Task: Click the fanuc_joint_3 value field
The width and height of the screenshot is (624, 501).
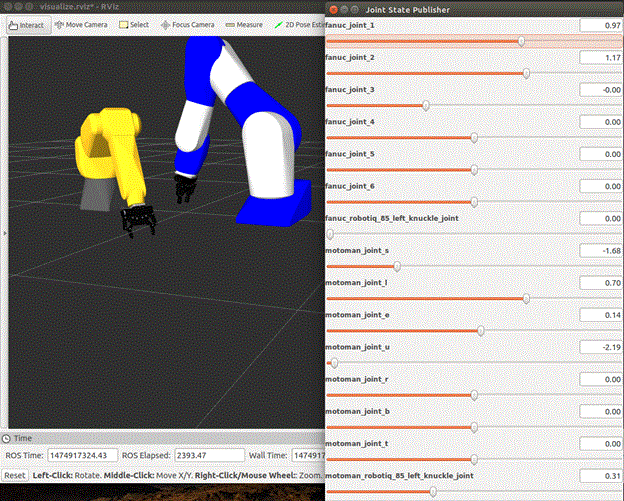Action: point(601,90)
